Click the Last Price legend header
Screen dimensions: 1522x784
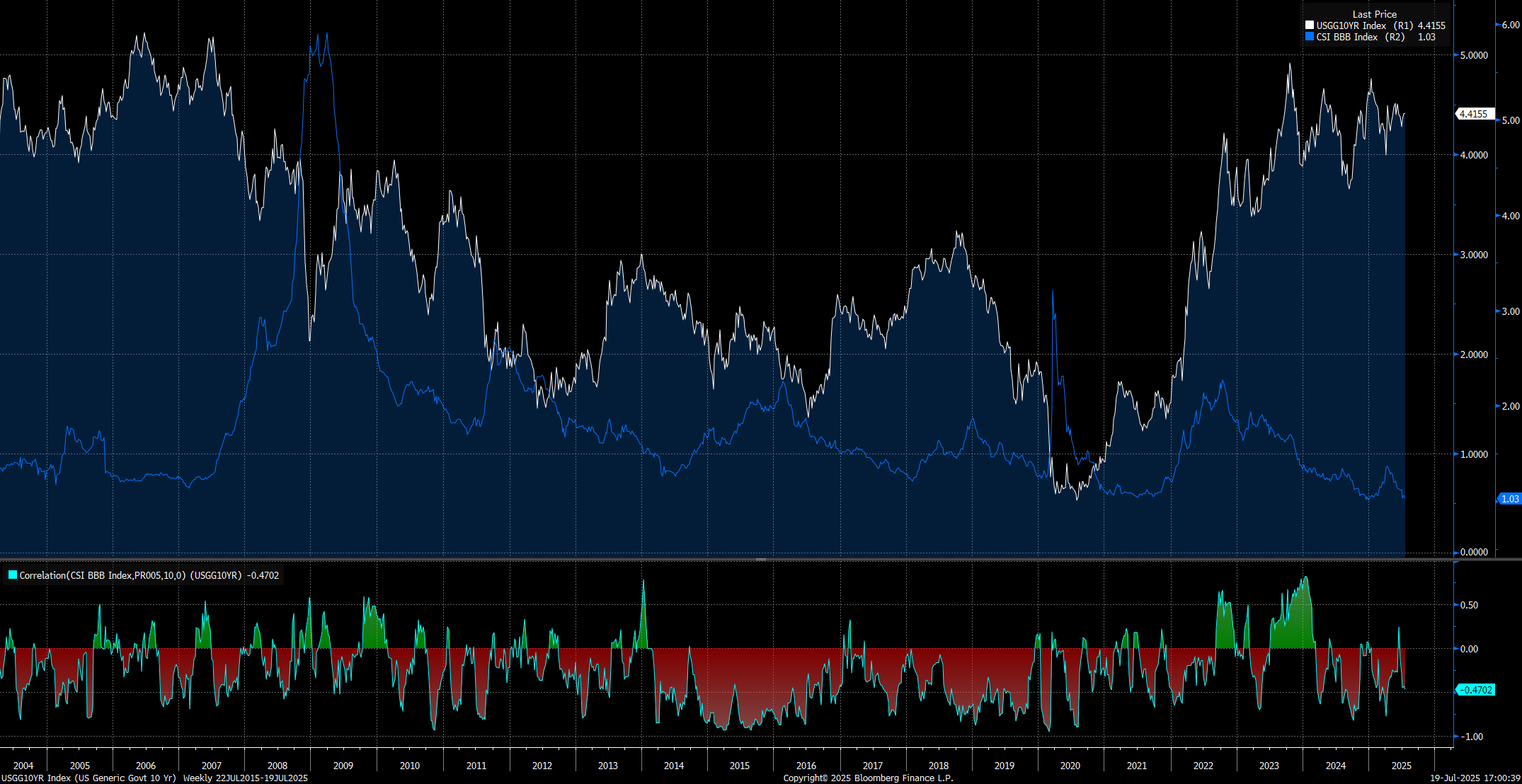pos(1374,14)
